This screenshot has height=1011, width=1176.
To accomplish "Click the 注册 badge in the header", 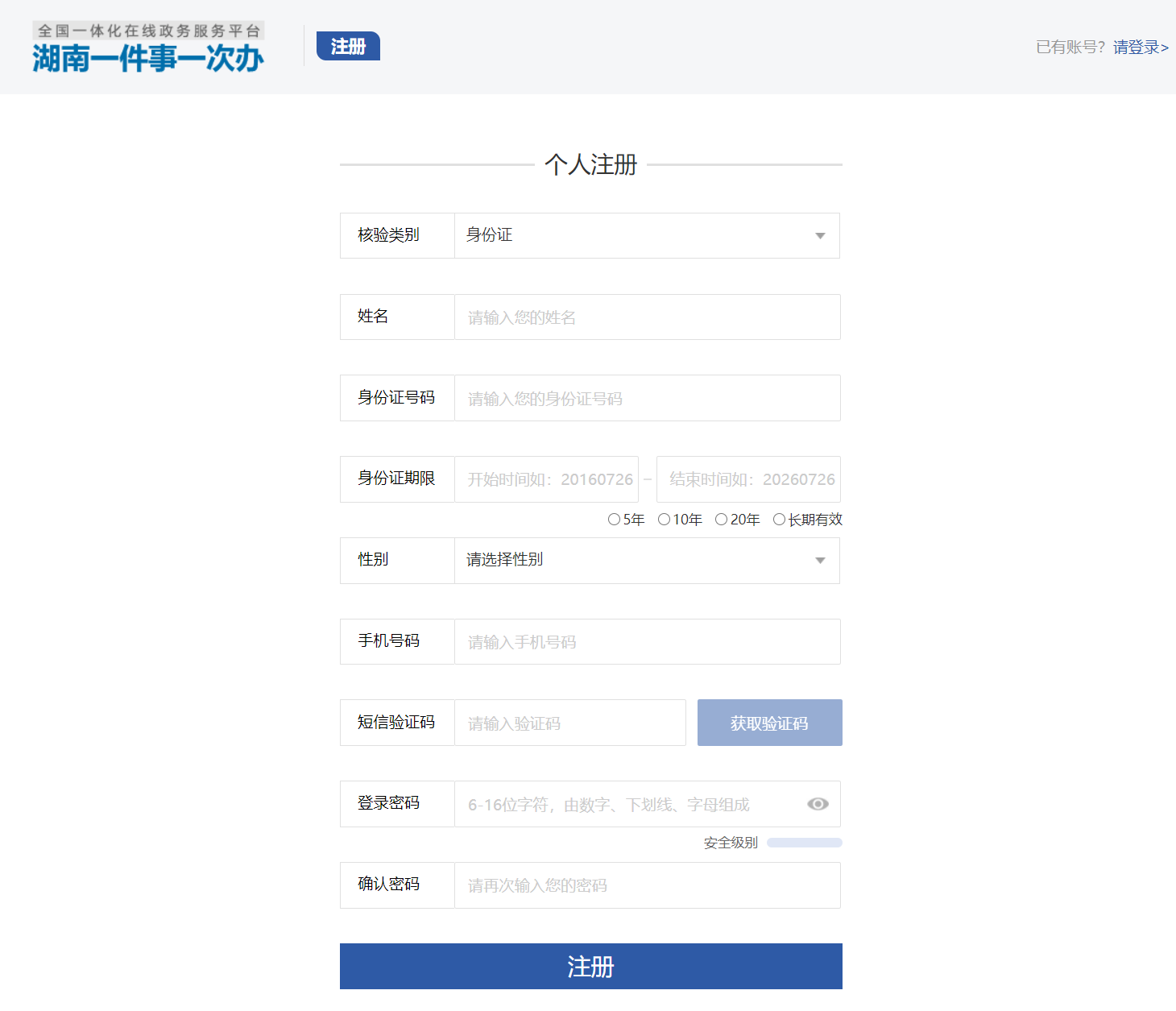I will click(348, 47).
